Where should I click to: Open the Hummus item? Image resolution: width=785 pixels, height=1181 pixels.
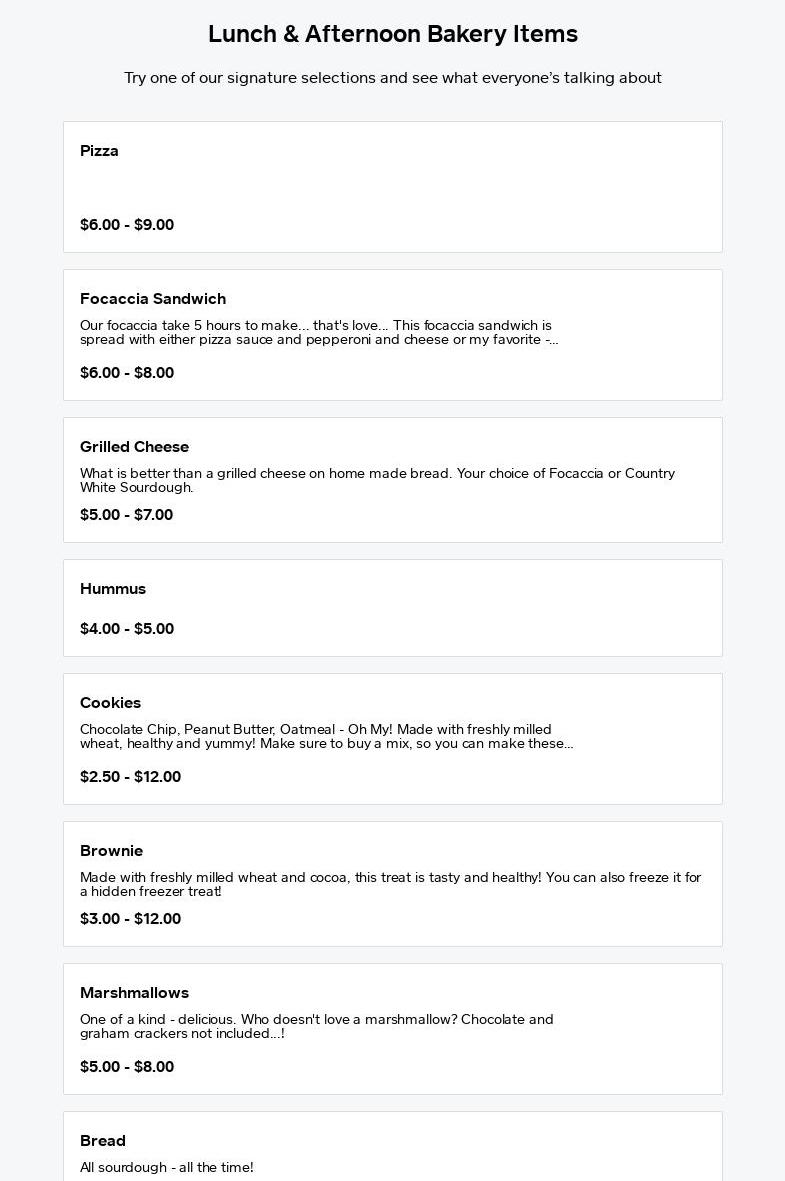pos(113,589)
